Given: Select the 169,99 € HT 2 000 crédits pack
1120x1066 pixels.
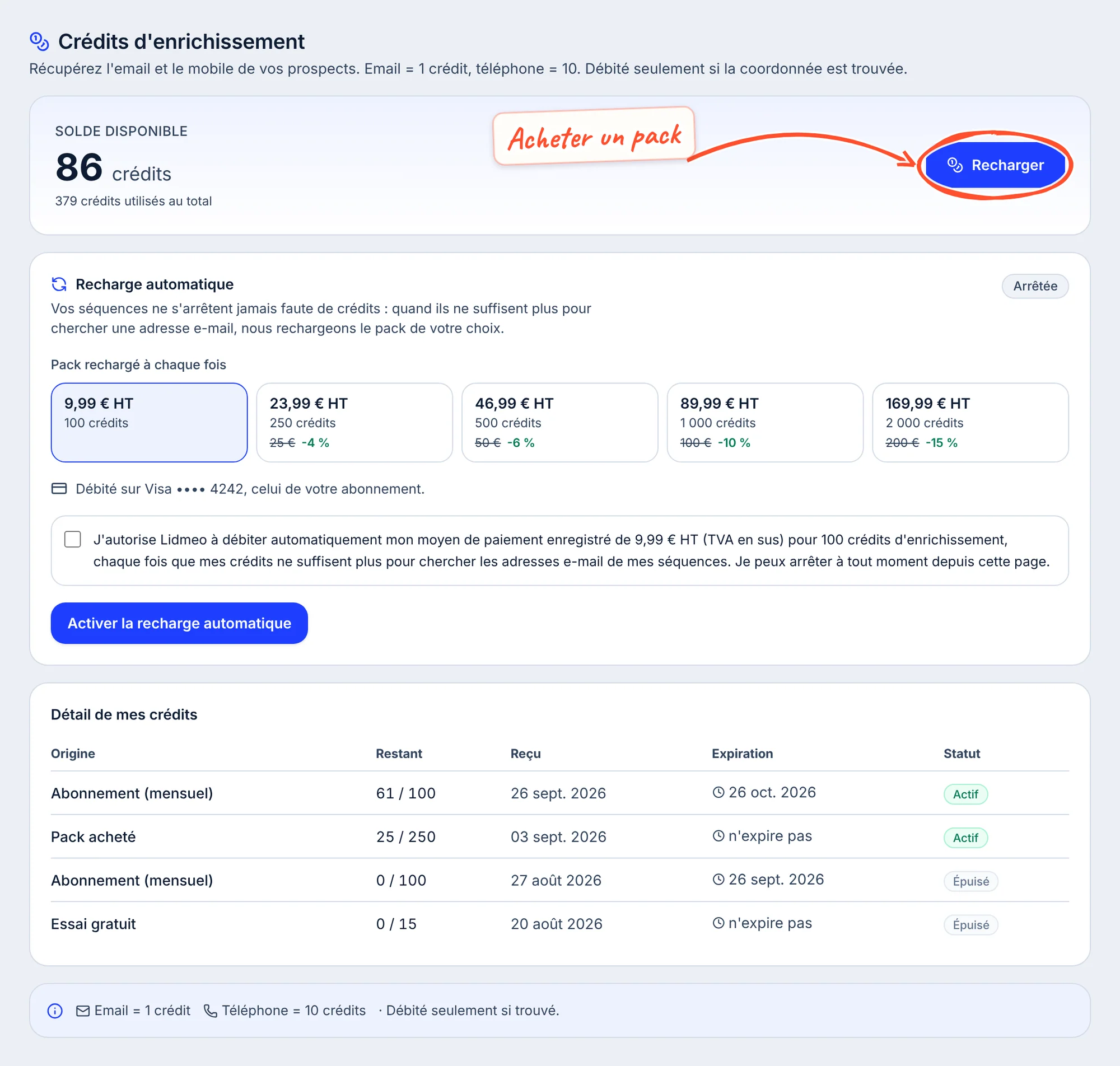Looking at the screenshot, I should coord(970,422).
